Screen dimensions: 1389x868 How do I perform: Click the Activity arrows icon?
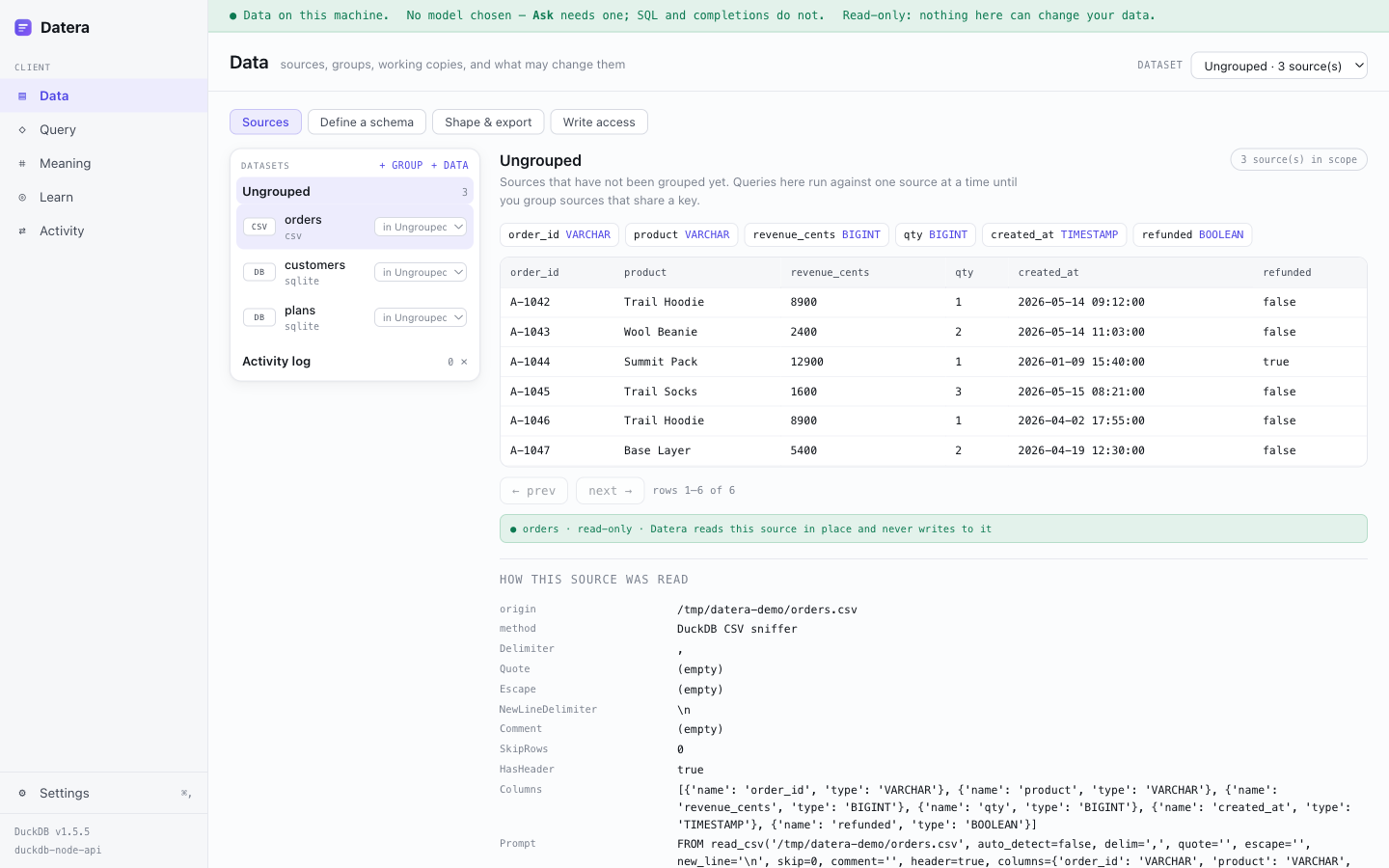tap(22, 231)
